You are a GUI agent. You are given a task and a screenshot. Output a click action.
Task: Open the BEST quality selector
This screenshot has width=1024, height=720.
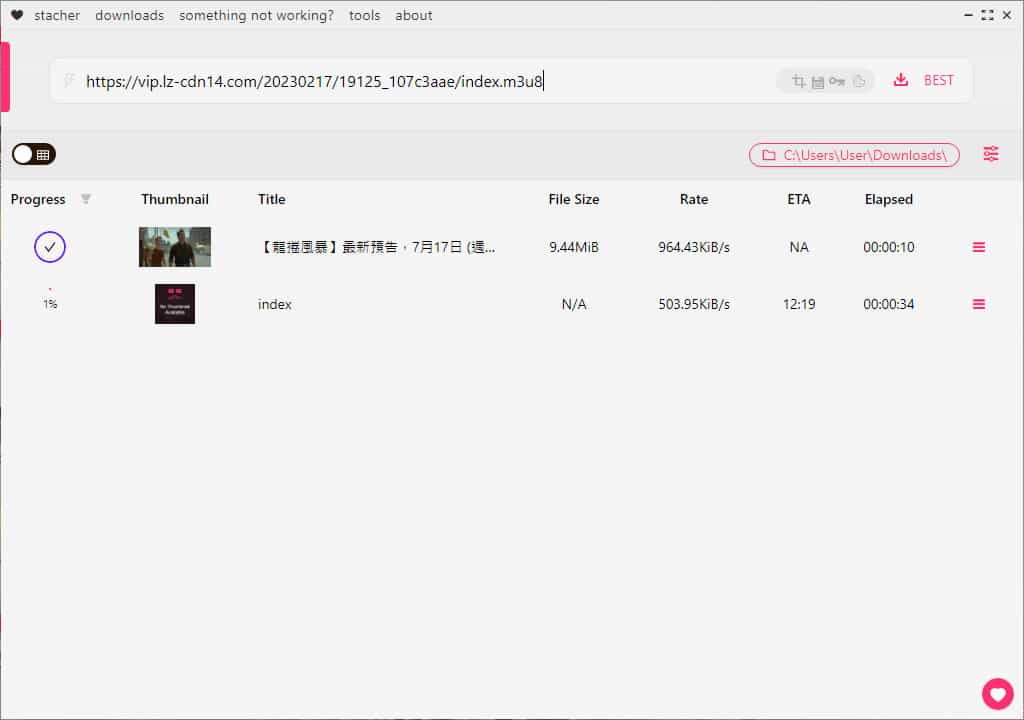(x=938, y=80)
